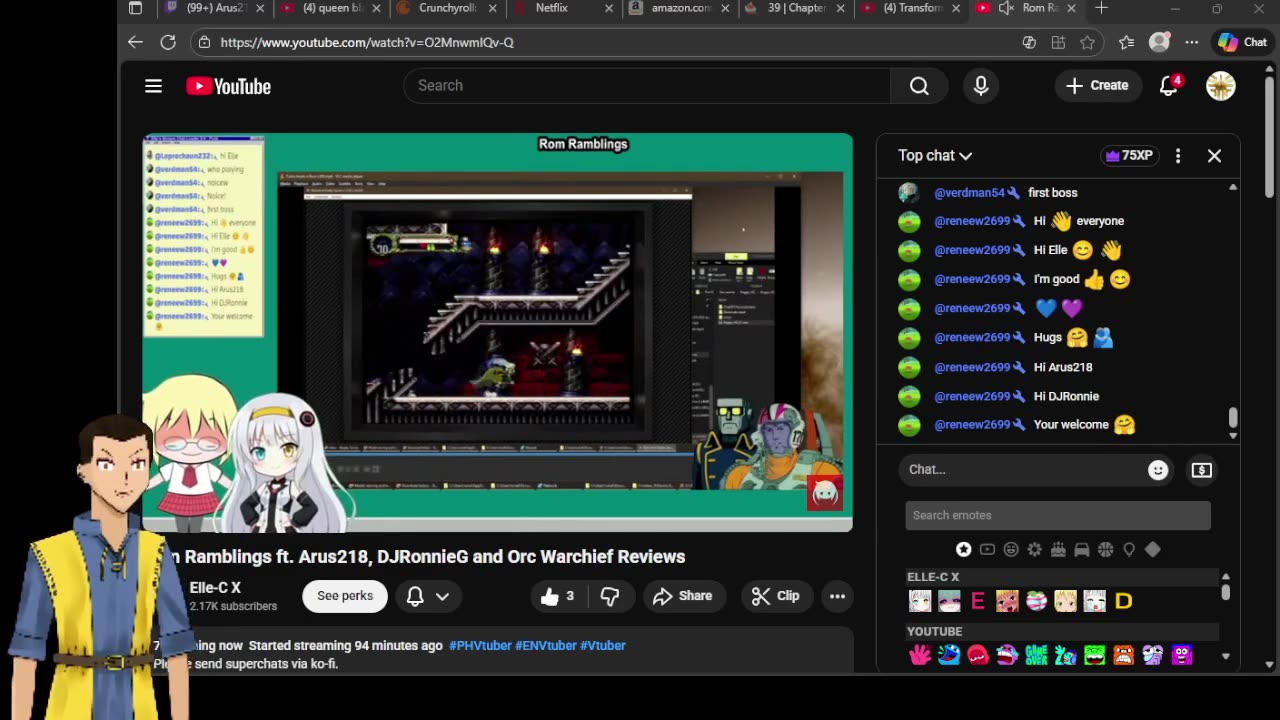
Task: Click the search magnifier button
Action: [x=919, y=86]
